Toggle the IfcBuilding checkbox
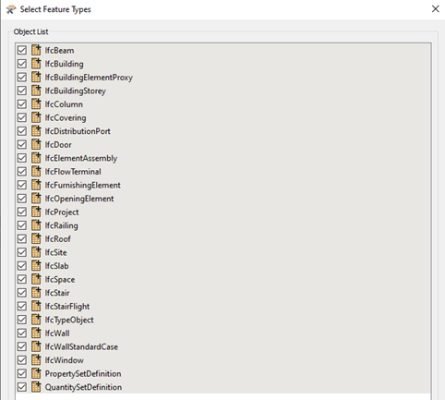This screenshot has width=445, height=400. [22, 64]
